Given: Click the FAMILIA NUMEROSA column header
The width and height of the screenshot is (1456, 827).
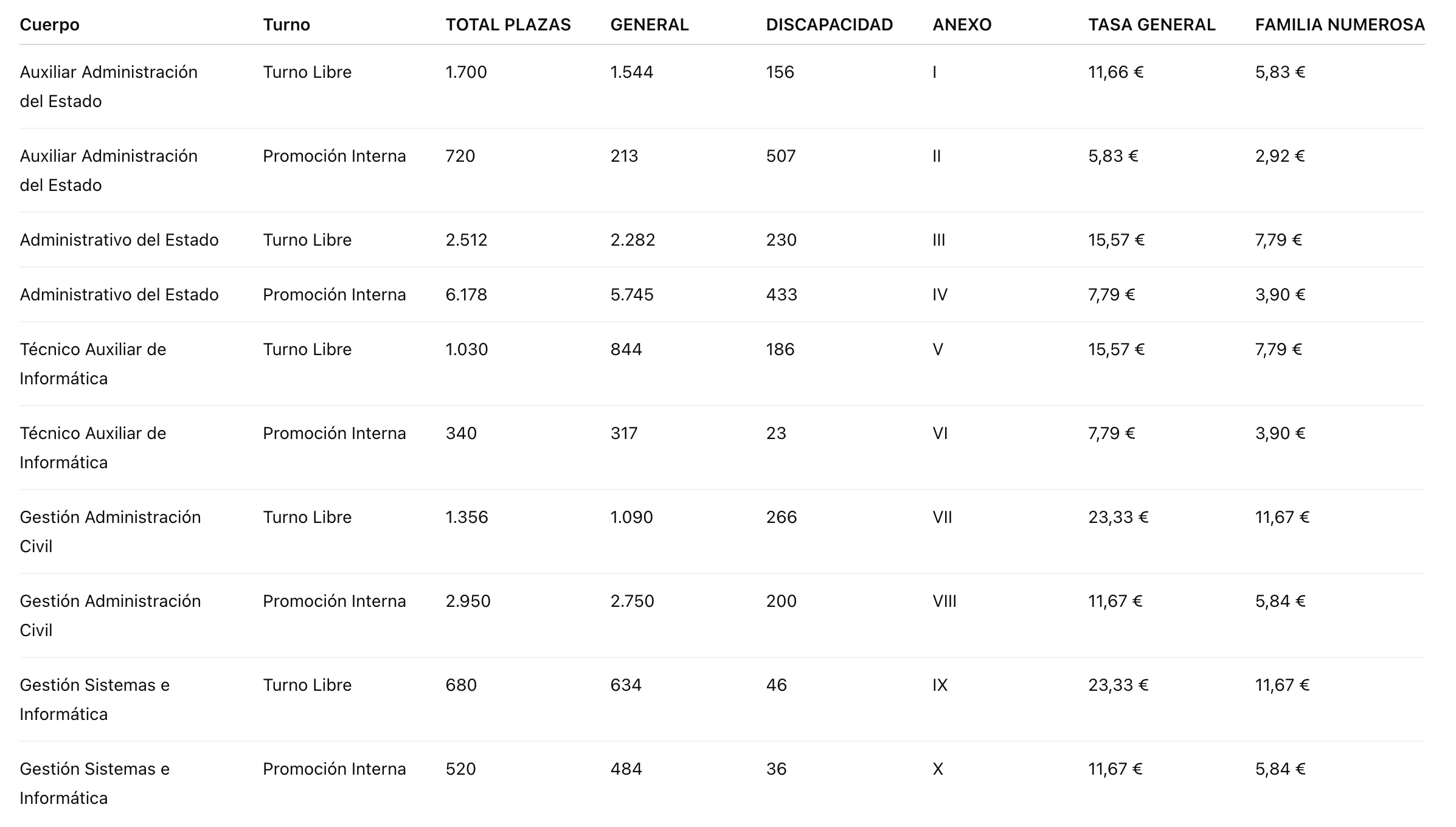Looking at the screenshot, I should (1340, 25).
